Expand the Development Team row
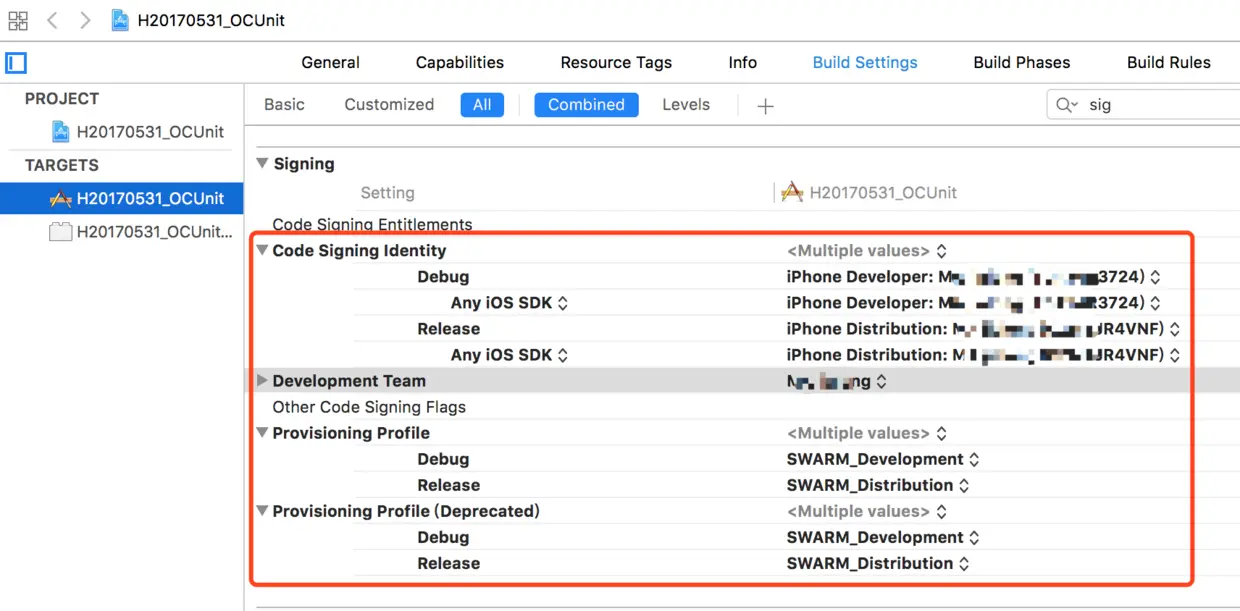Viewport: 1240px width, 611px height. (262, 381)
